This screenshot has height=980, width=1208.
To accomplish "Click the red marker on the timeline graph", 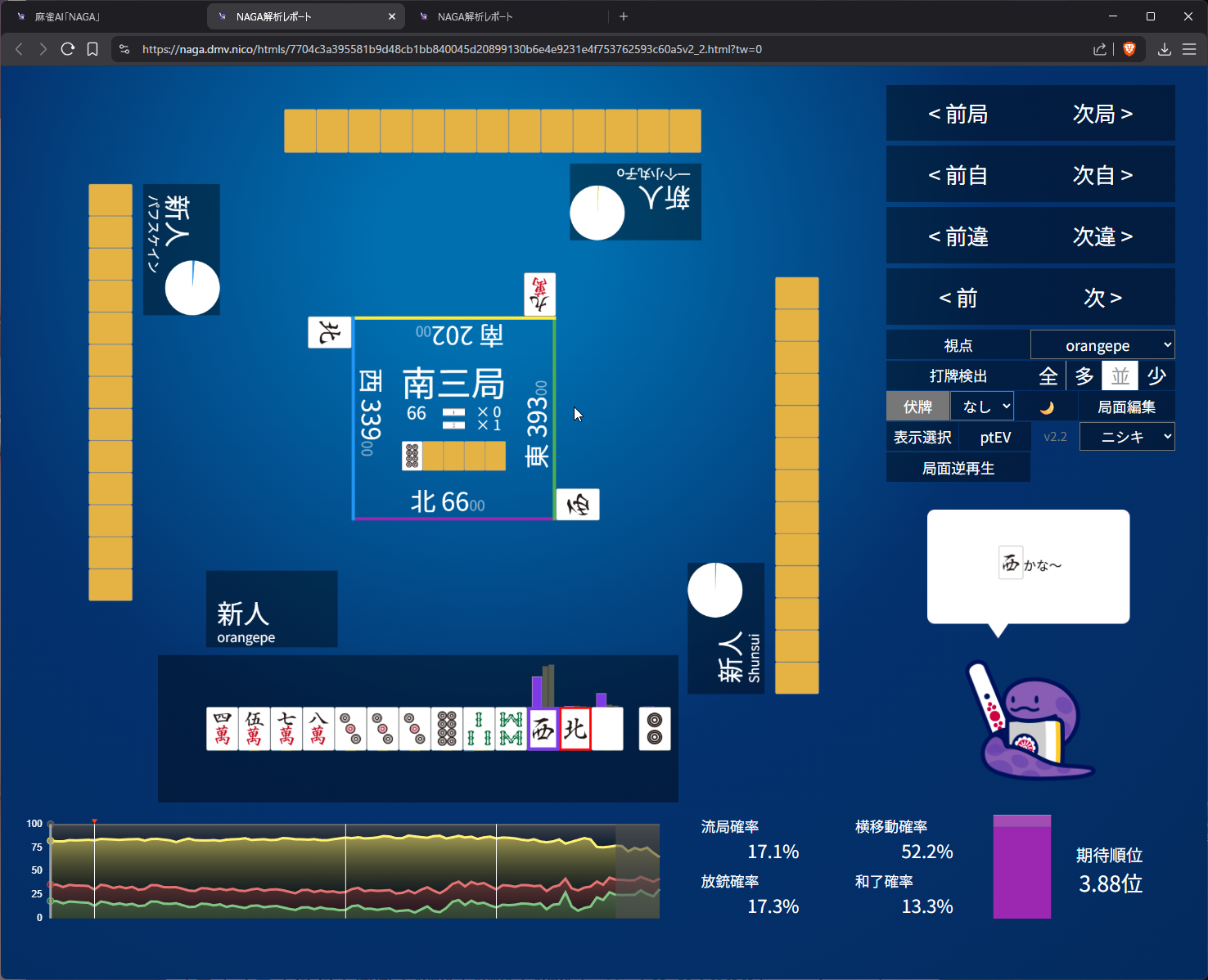I will 94,821.
